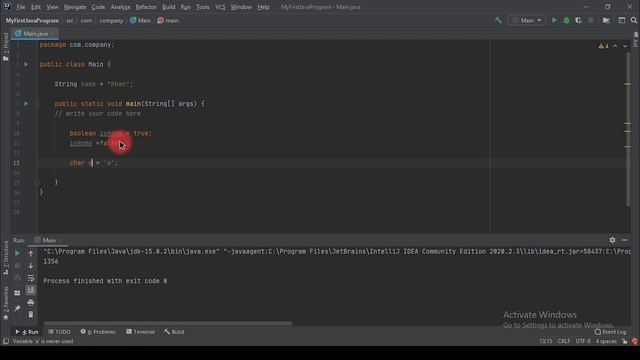Open the Help menu
Image resolution: width=640 pixels, height=360 pixels.
pos(263,7)
